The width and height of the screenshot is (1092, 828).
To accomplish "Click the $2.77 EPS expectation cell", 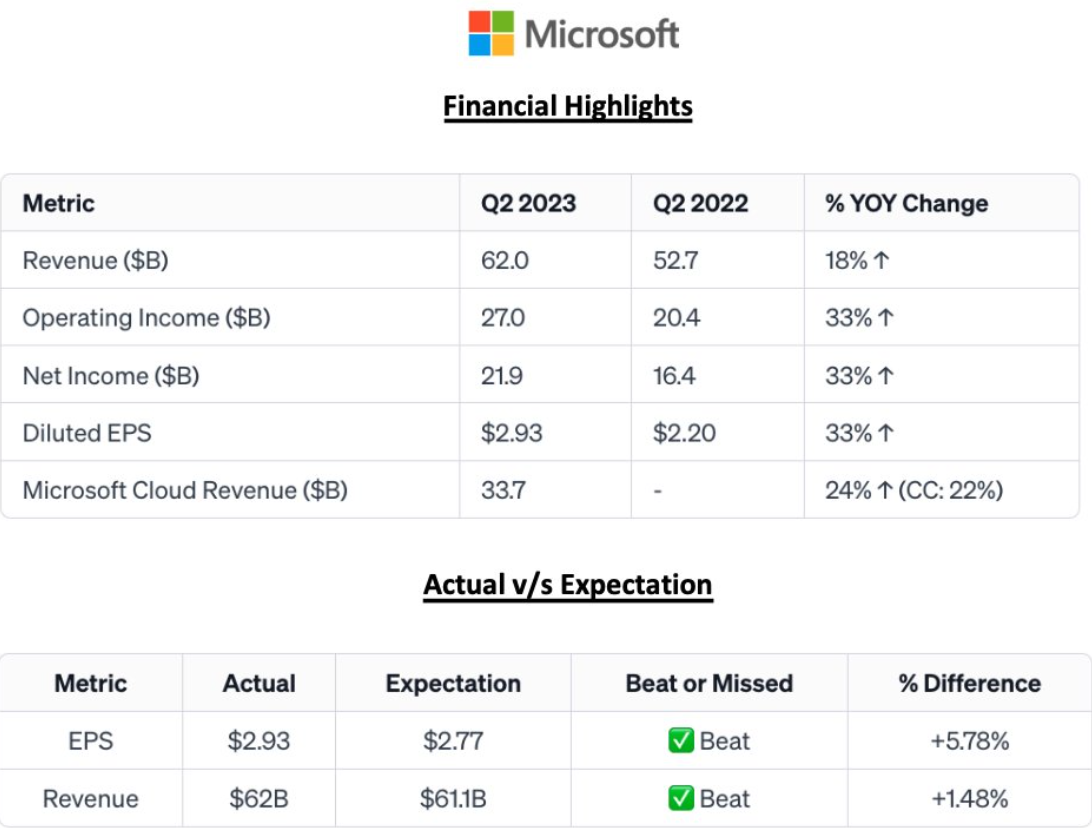I will pyautogui.click(x=453, y=740).
